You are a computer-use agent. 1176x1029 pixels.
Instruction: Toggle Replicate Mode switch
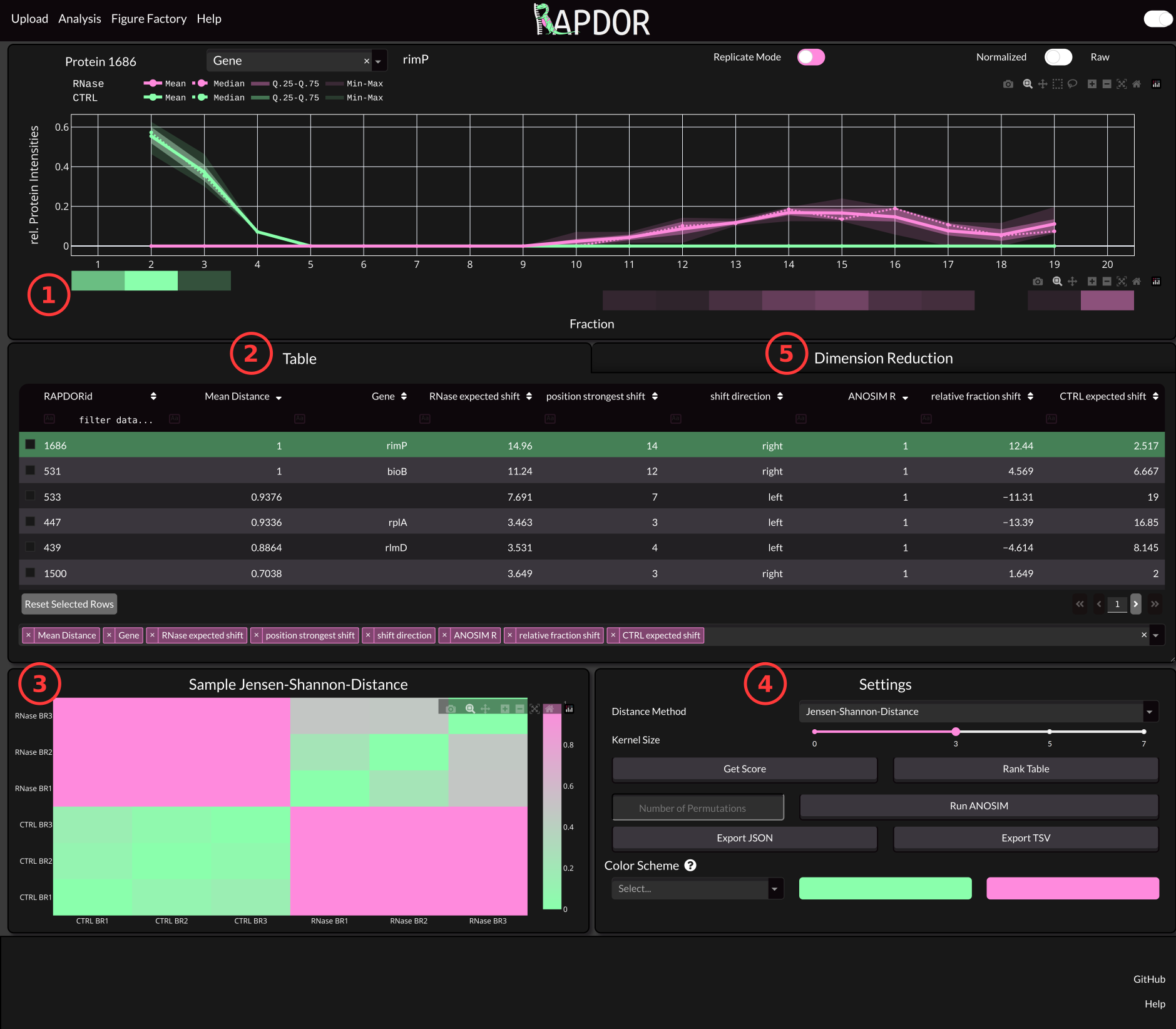pyautogui.click(x=810, y=57)
